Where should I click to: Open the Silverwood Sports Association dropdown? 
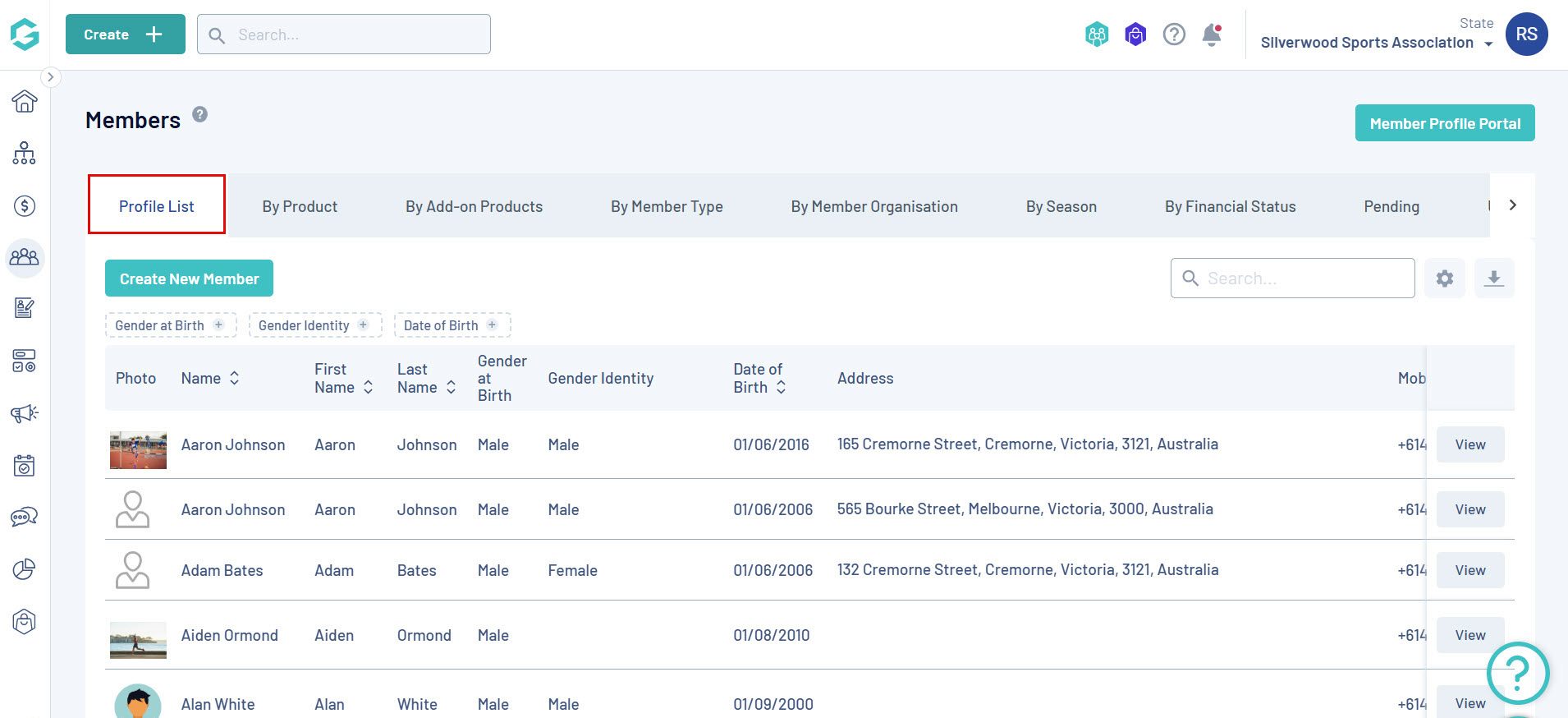tap(1376, 43)
